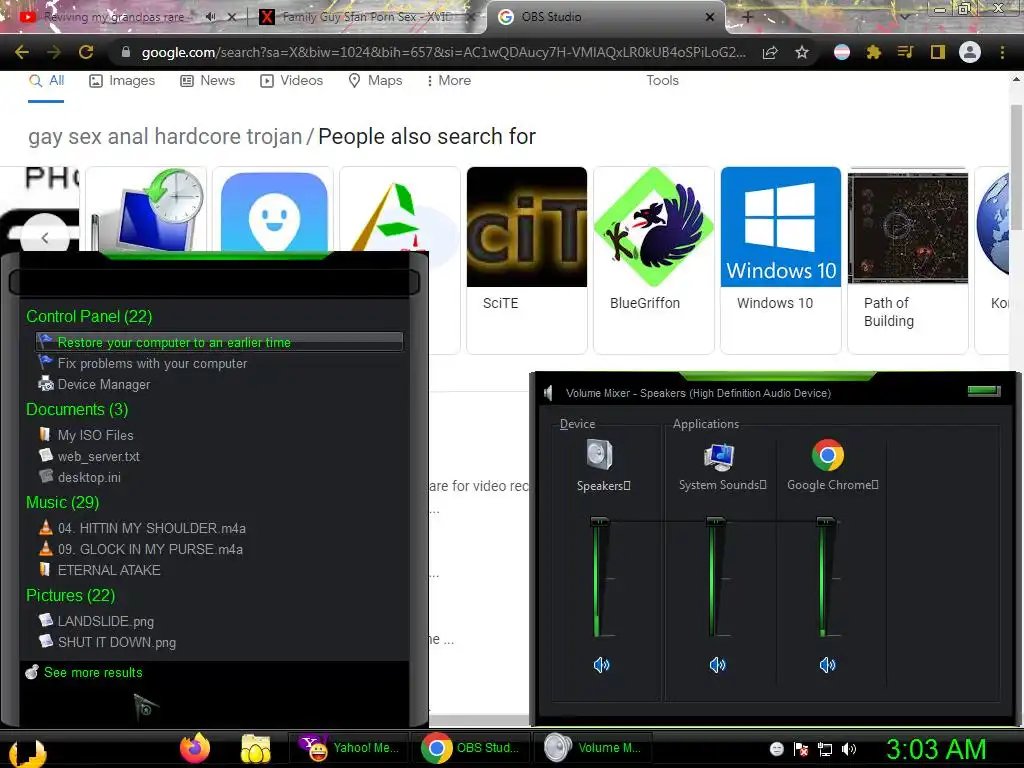Open Restore your computer to an earlier time
Image resolution: width=1024 pixels, height=768 pixels.
219,342
